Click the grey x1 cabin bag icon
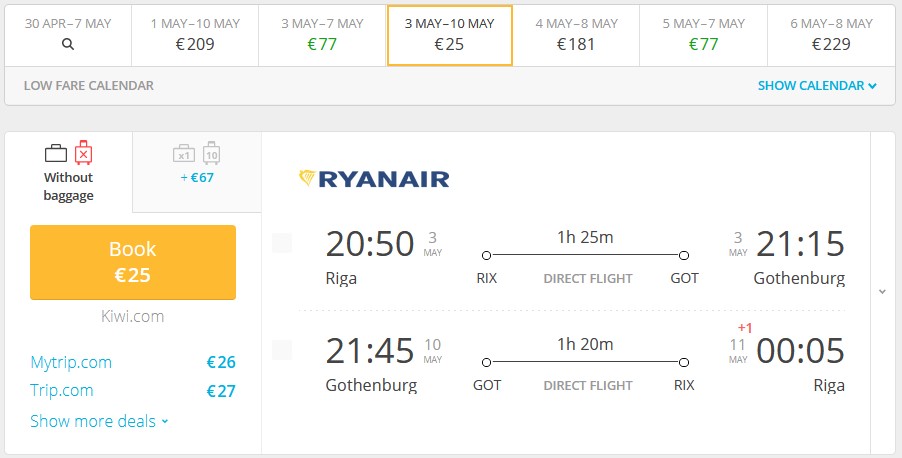Screen dimensions: 902x458 [184, 154]
